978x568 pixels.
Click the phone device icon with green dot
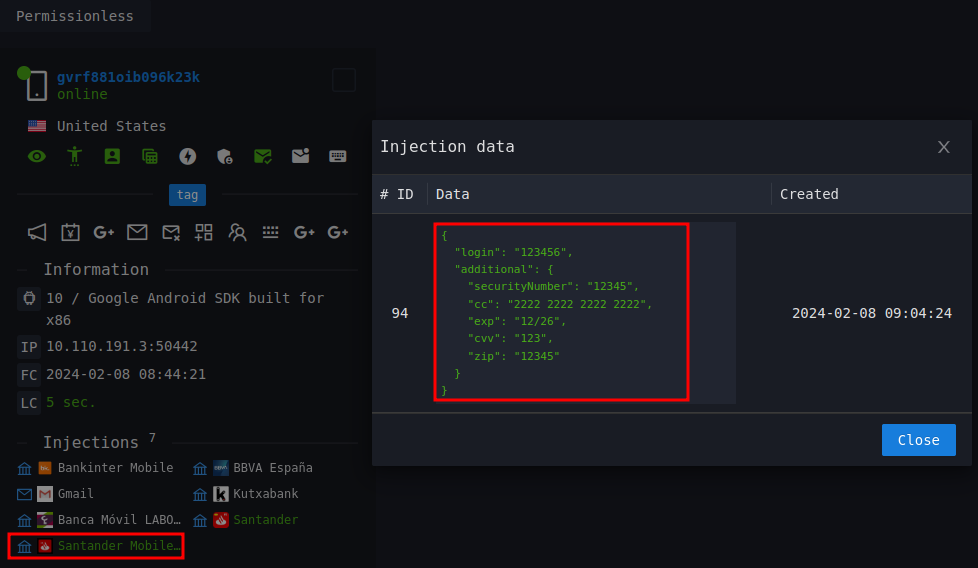tap(36, 84)
